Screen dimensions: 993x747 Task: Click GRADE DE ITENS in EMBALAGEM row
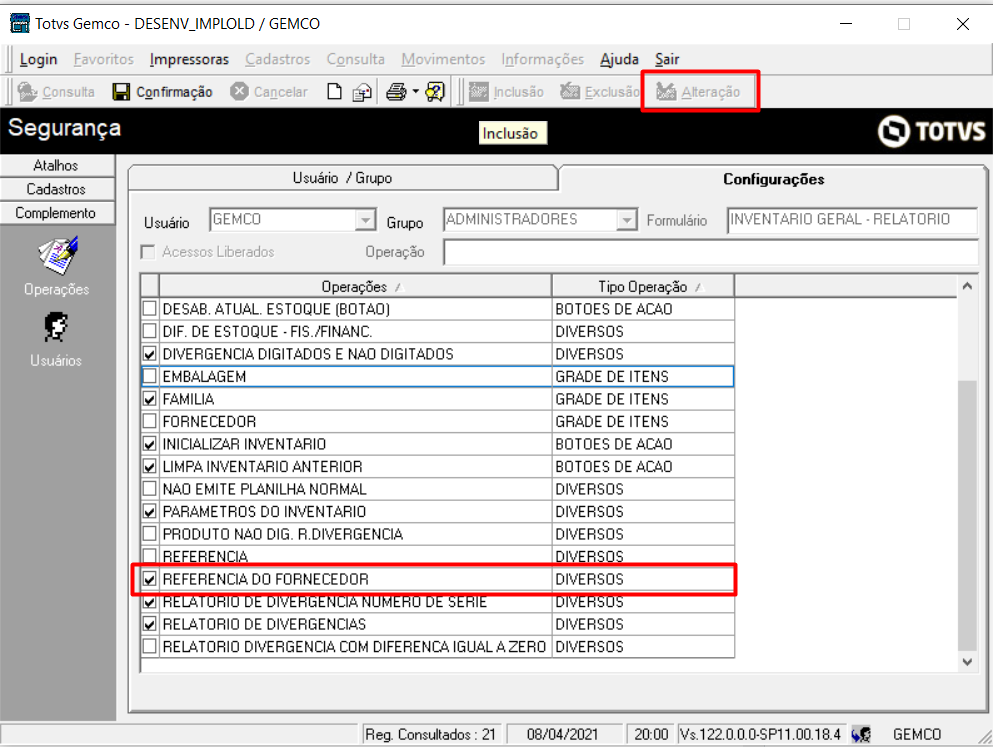coord(612,377)
